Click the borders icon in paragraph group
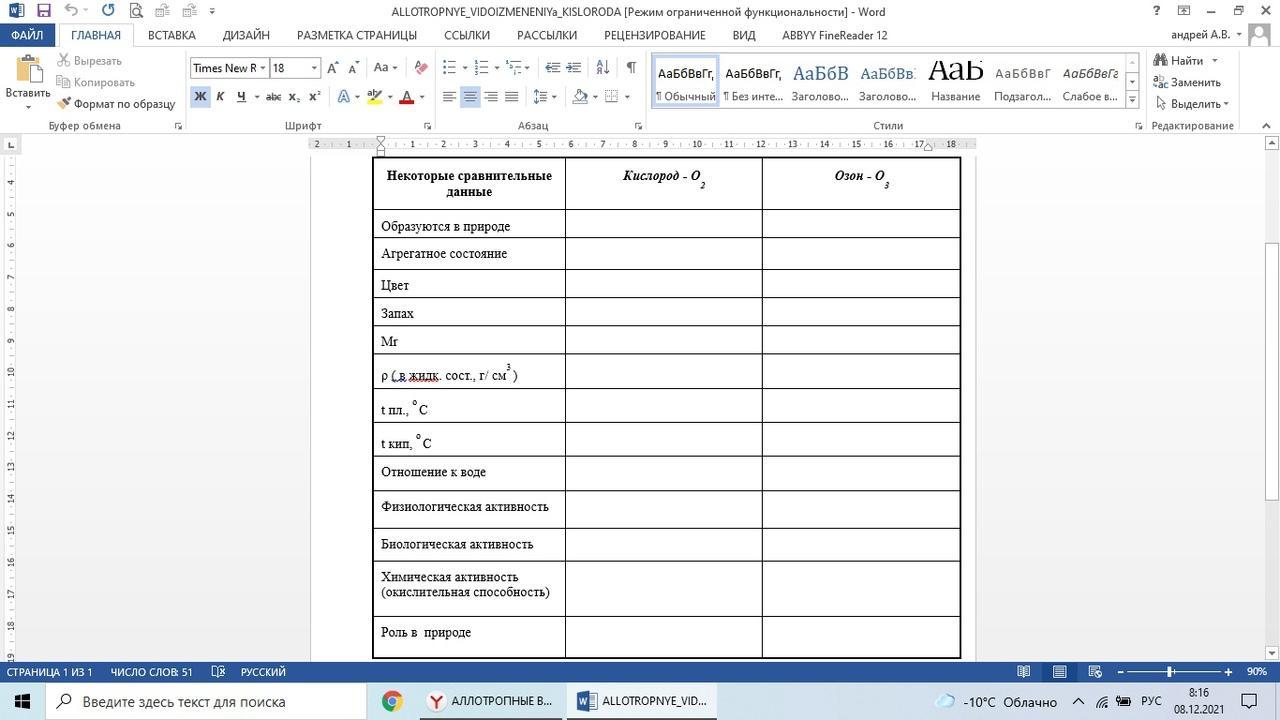Screen dimensions: 1280x720 point(611,97)
